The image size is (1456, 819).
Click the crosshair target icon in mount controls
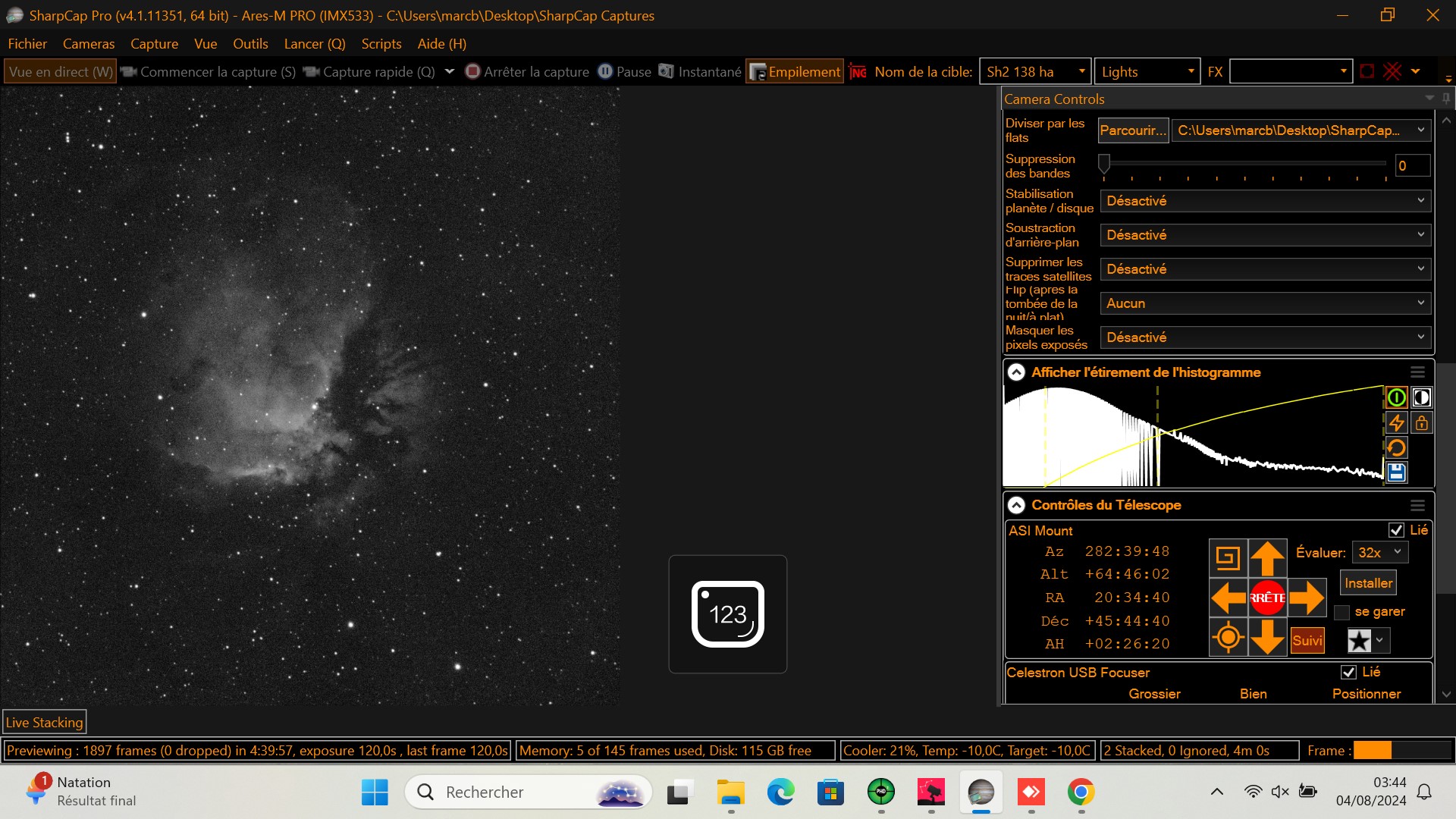click(1228, 636)
